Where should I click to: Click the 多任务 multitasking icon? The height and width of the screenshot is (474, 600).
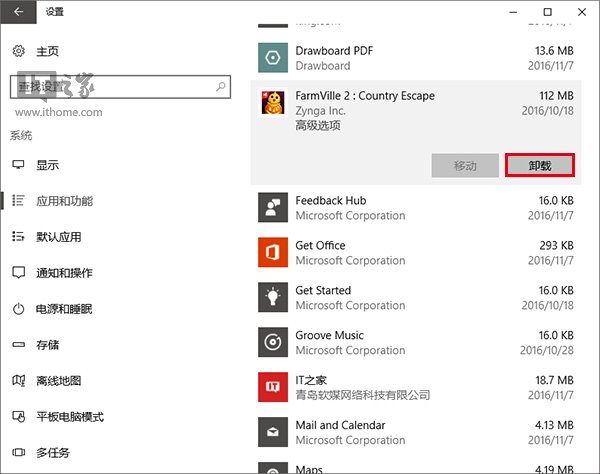pos(18,453)
